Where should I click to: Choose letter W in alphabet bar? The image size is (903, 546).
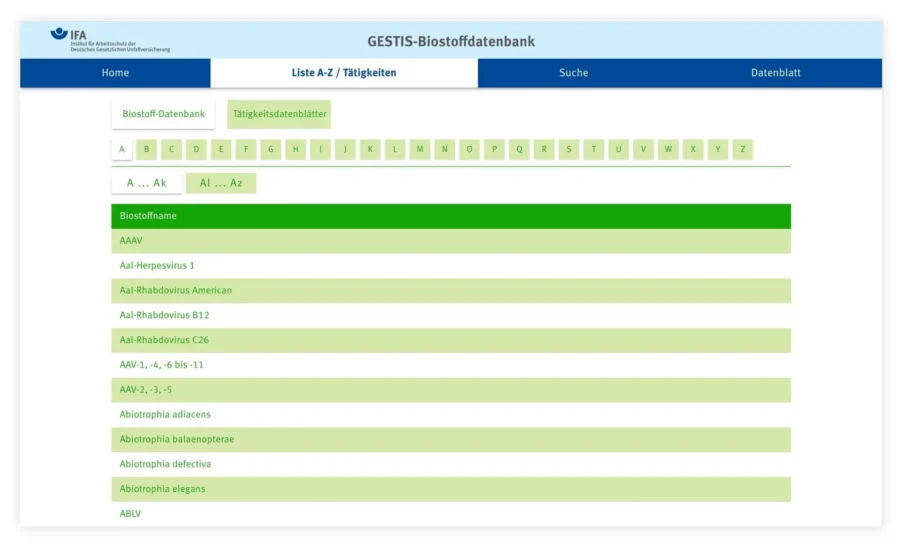pos(668,149)
